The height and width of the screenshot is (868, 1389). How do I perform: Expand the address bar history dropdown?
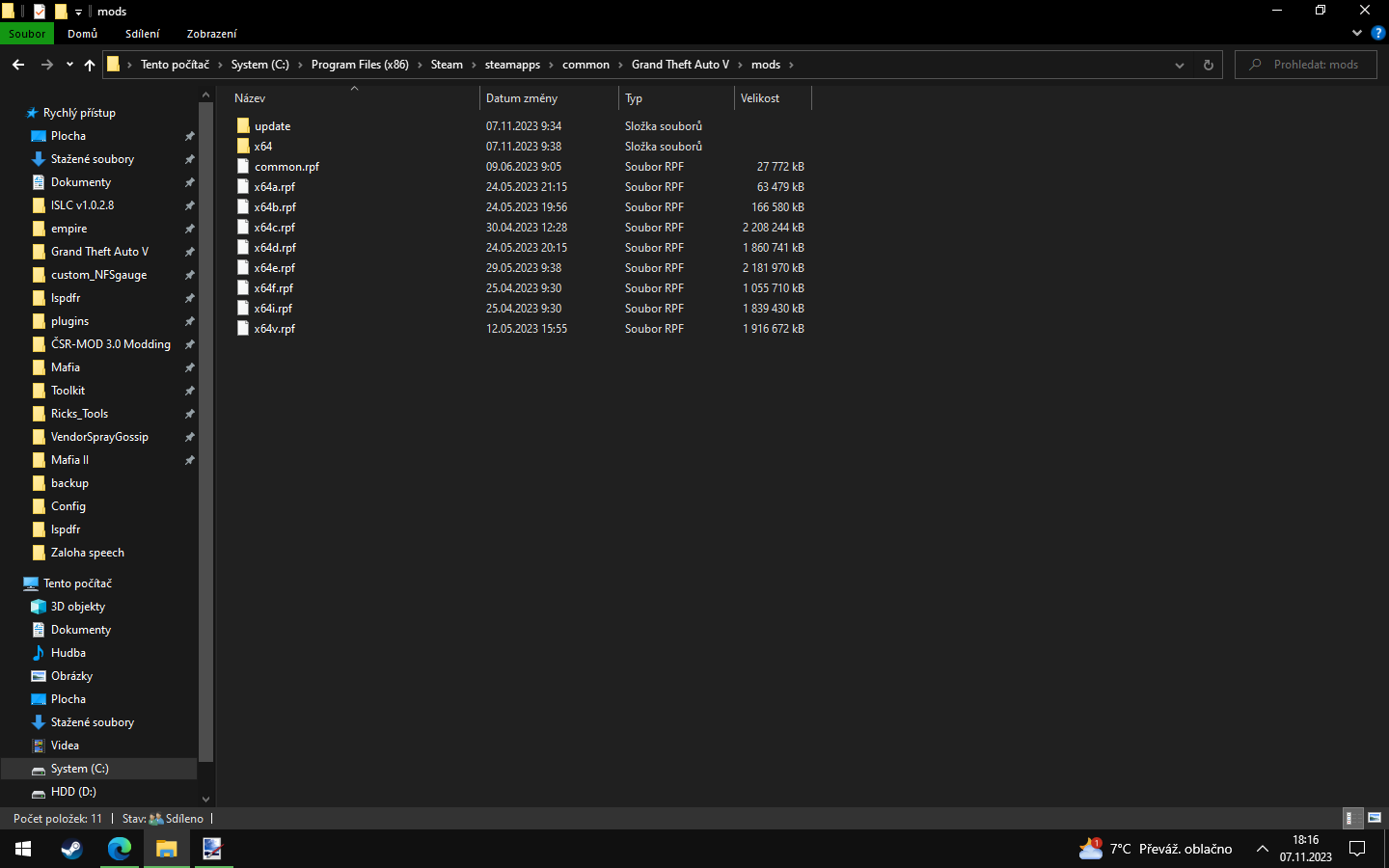(1179, 65)
